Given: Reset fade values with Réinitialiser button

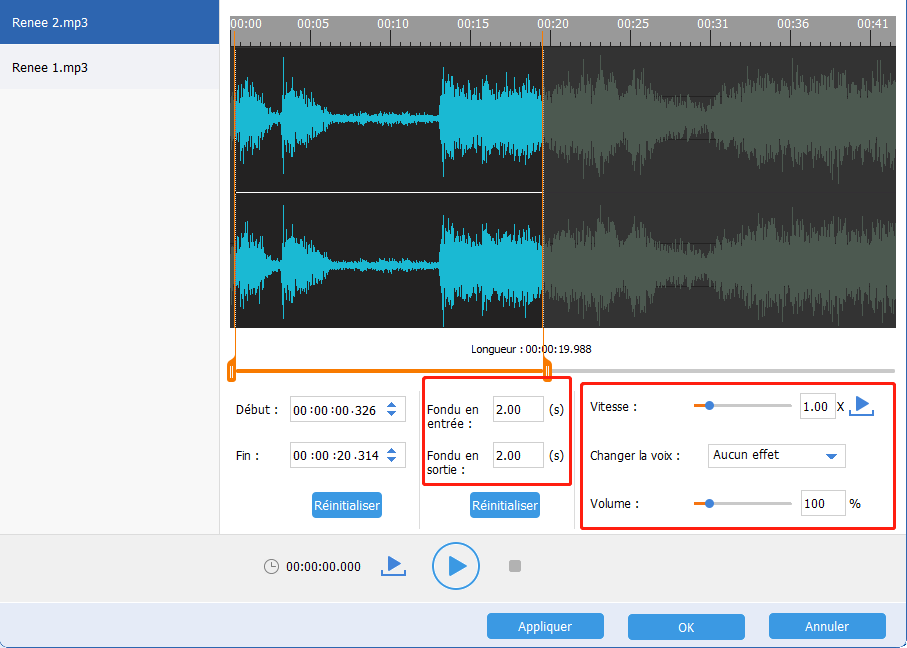Looking at the screenshot, I should pyautogui.click(x=505, y=505).
